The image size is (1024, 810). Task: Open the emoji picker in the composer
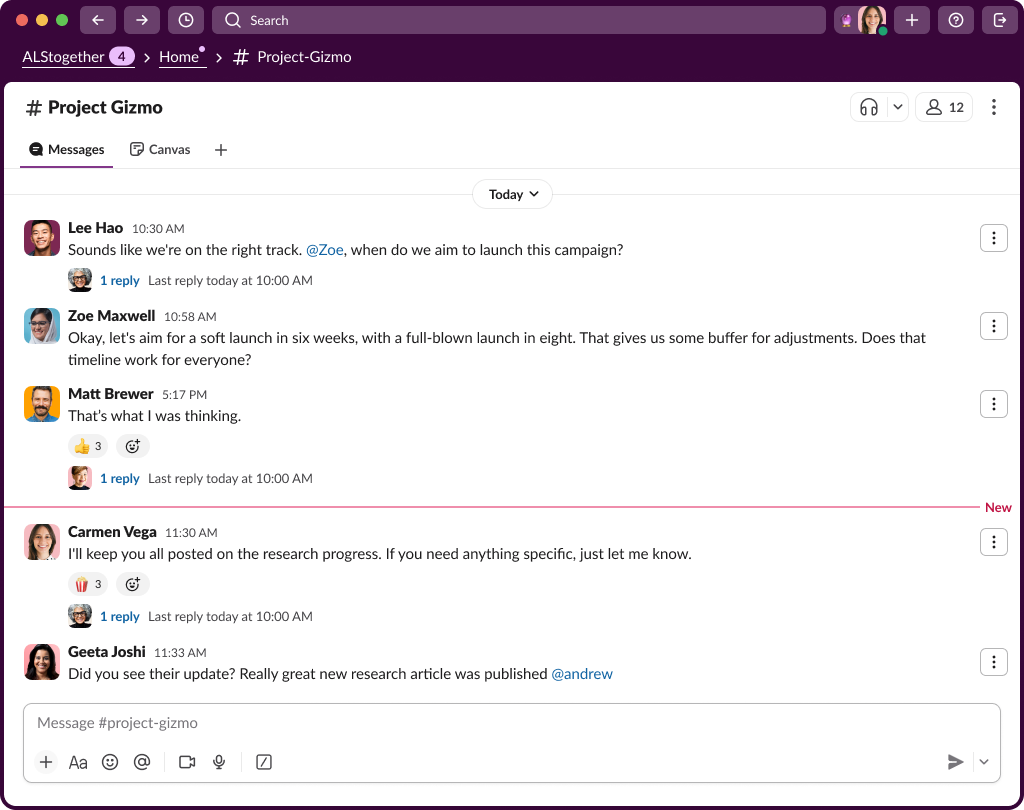(x=110, y=762)
